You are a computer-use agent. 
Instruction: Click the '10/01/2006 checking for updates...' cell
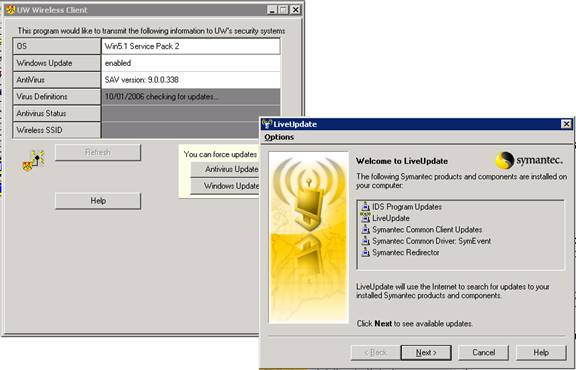pos(191,97)
